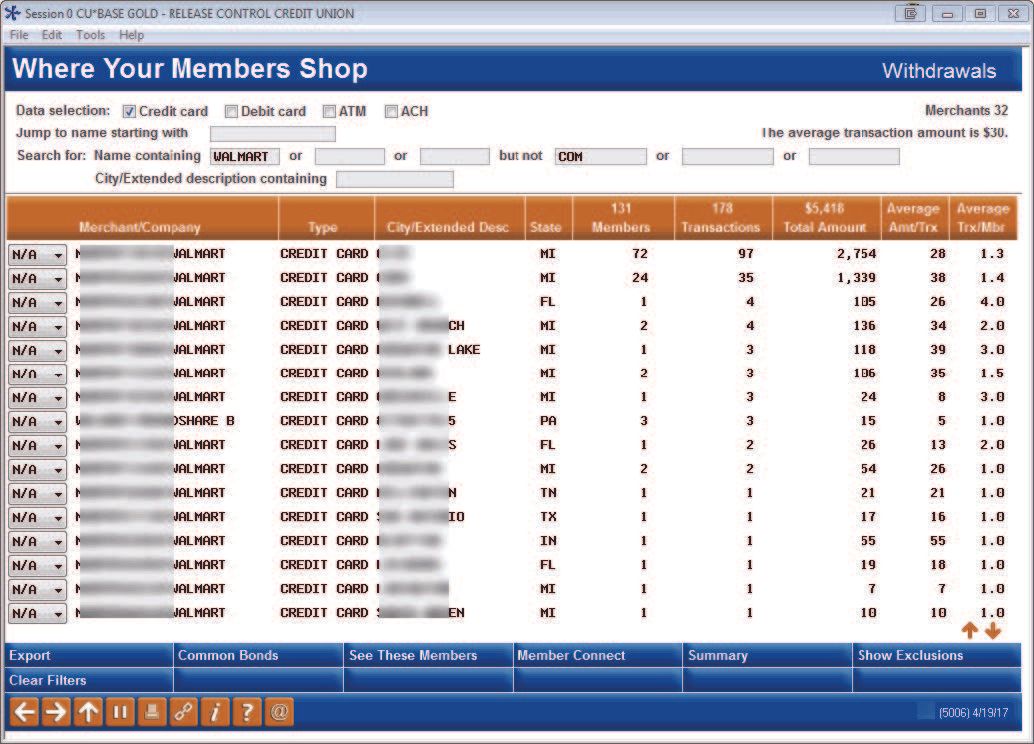The width and height of the screenshot is (1034, 744).
Task: Click the orange page-up arrow
Action: [x=969, y=631]
